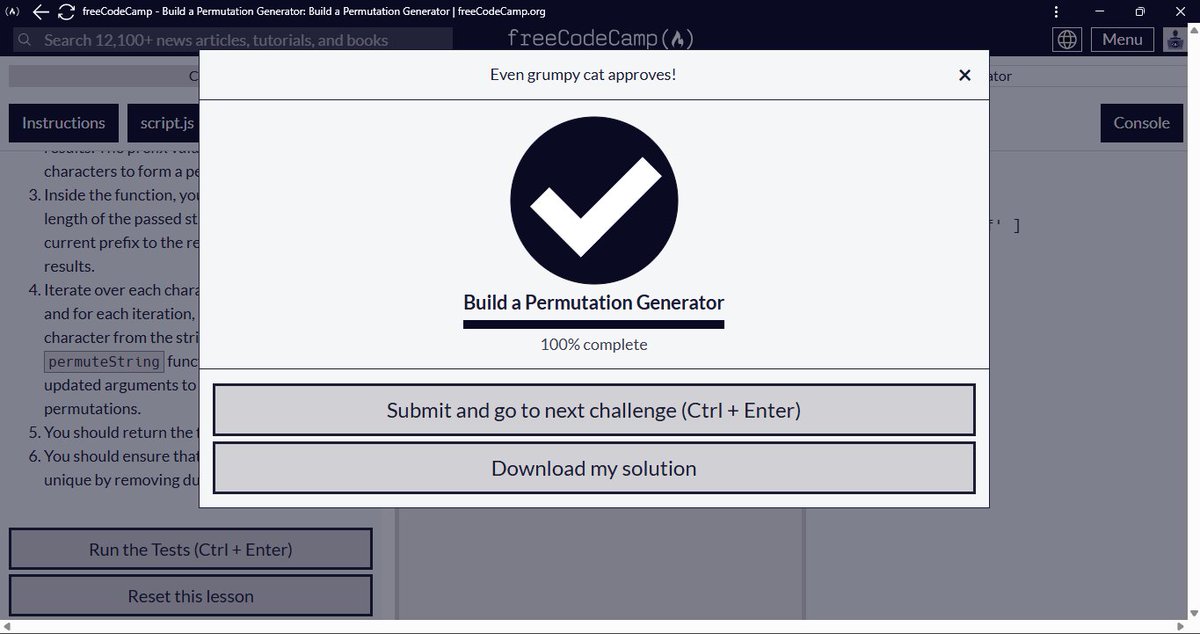The image size is (1200, 634).
Task: Minimize the browser window
Action: [1098, 11]
